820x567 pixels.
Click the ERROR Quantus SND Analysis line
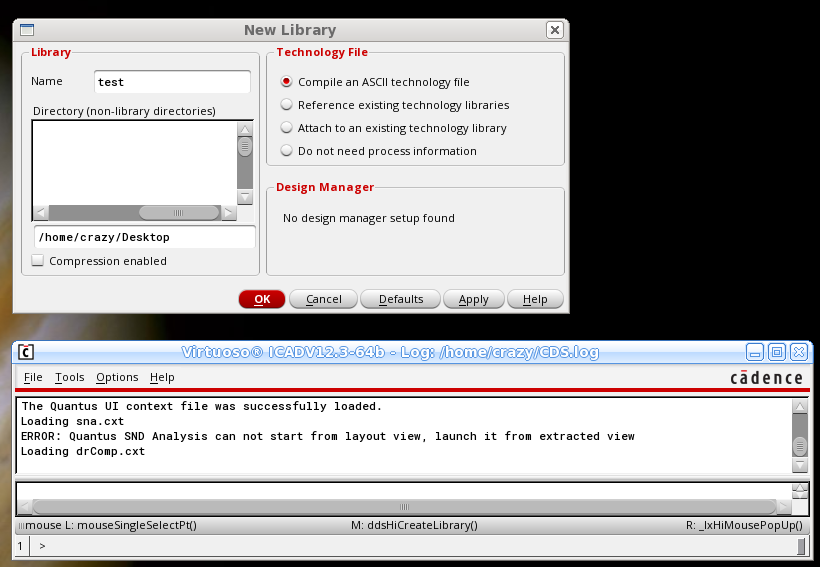[327, 436]
